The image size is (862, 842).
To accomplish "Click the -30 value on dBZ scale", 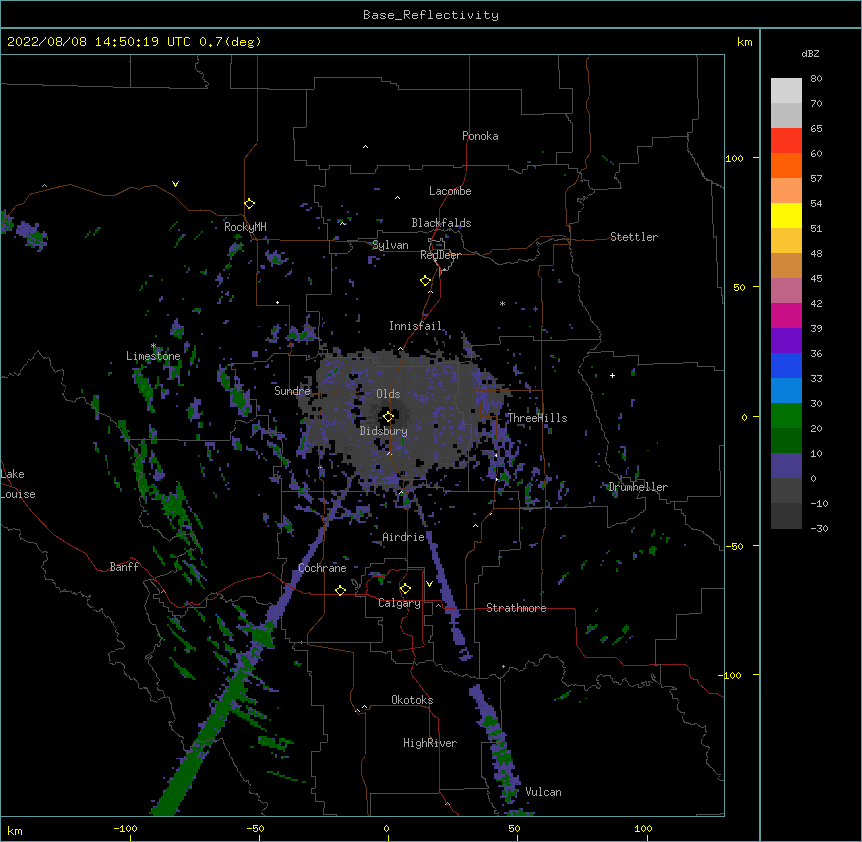I will coord(819,529).
